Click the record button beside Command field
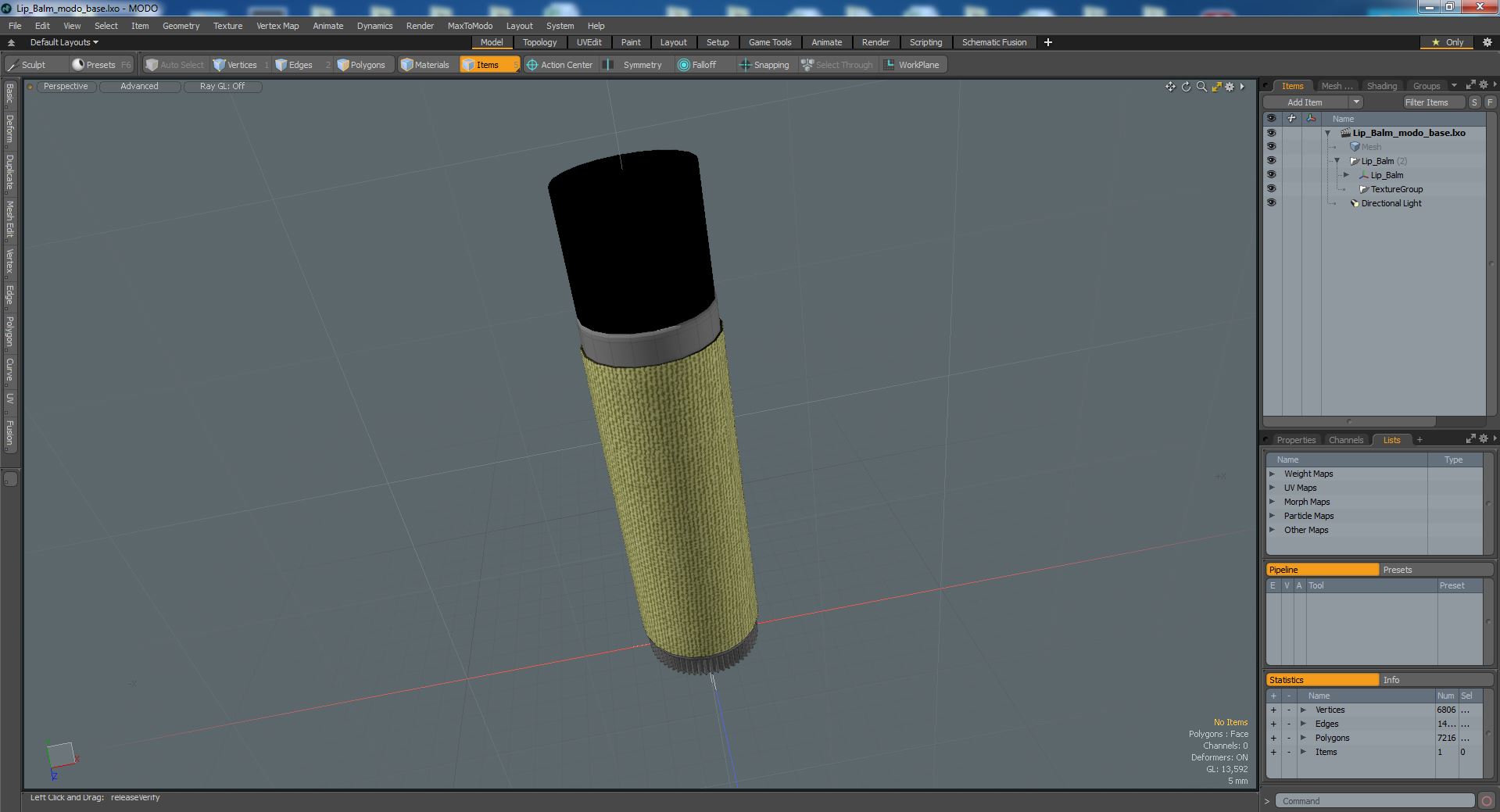The height and width of the screenshot is (812, 1500). click(1486, 801)
